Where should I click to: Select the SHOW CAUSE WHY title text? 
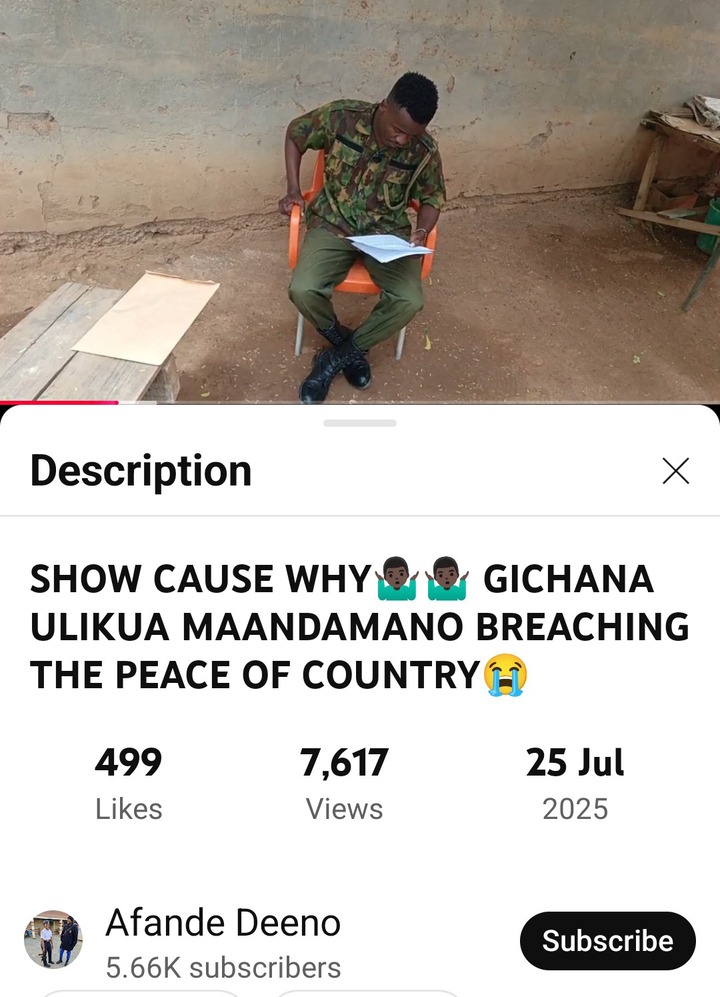[x=201, y=579]
